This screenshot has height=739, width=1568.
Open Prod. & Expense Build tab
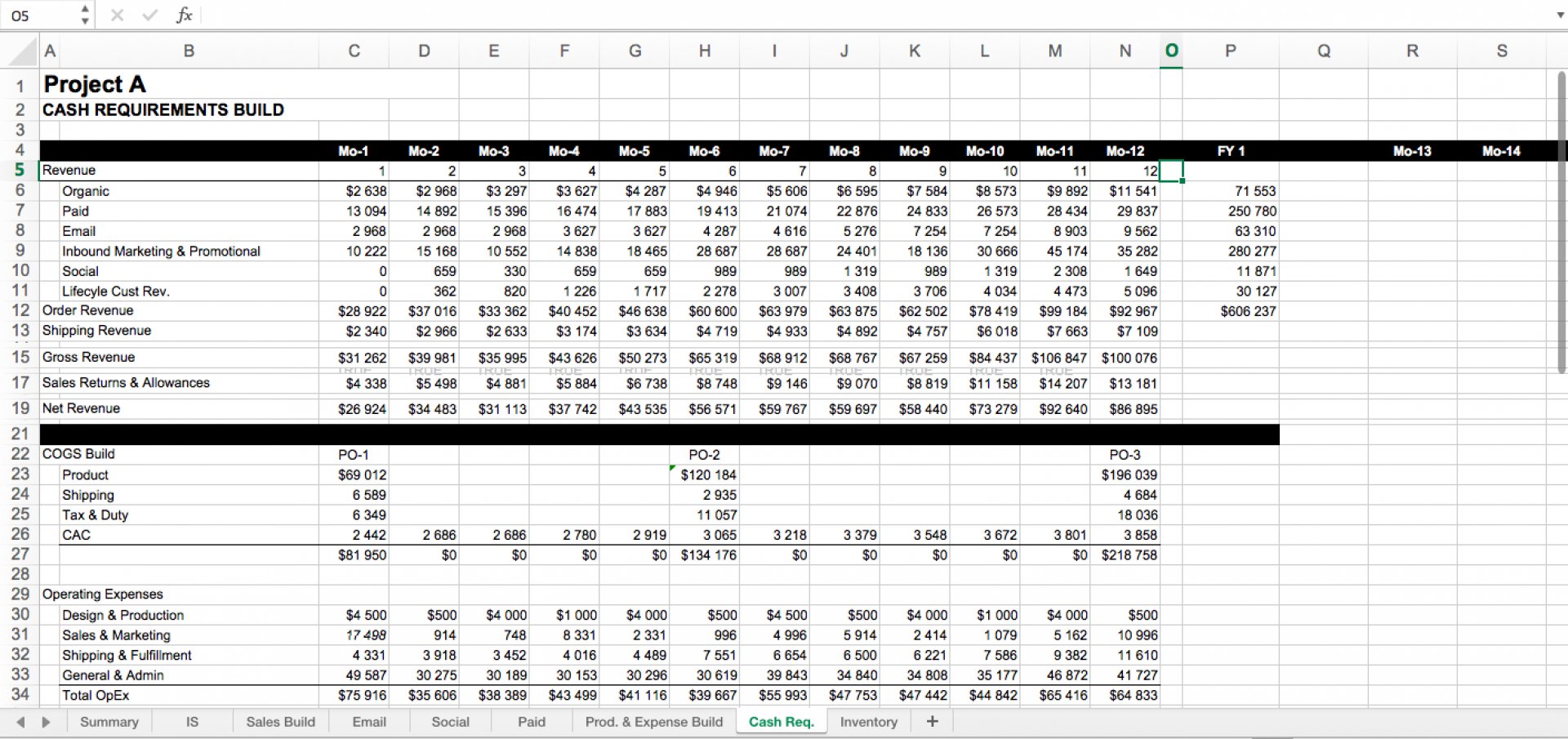point(654,722)
